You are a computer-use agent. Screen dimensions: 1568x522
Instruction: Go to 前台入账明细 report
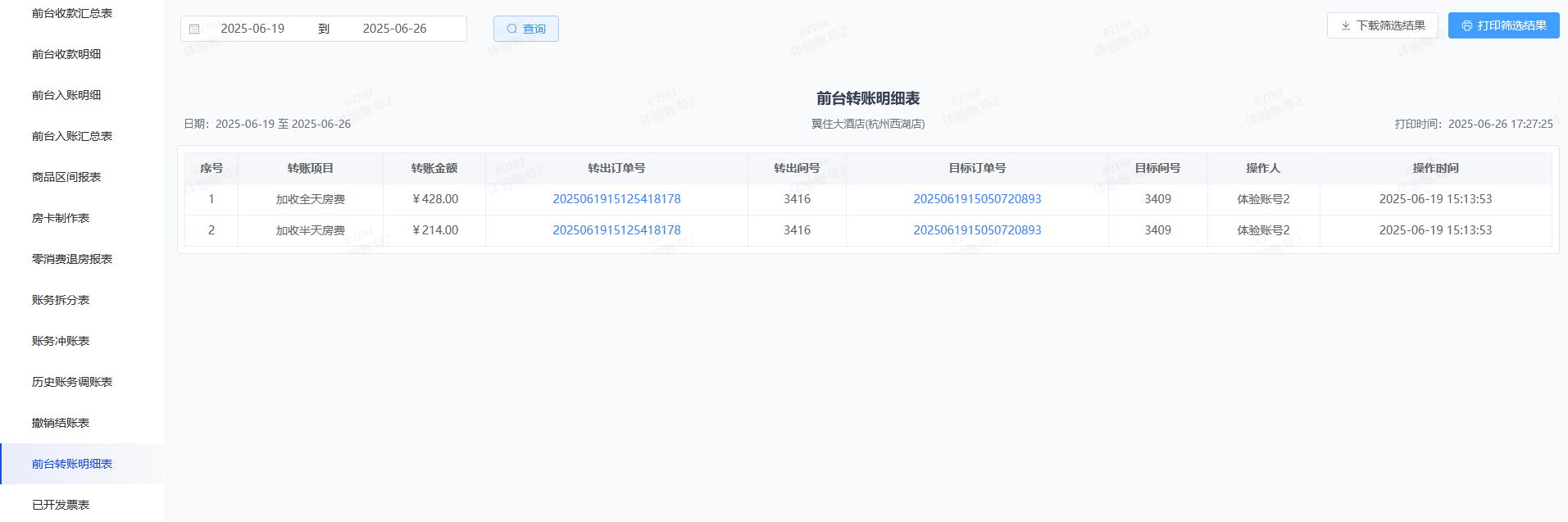pyautogui.click(x=66, y=95)
